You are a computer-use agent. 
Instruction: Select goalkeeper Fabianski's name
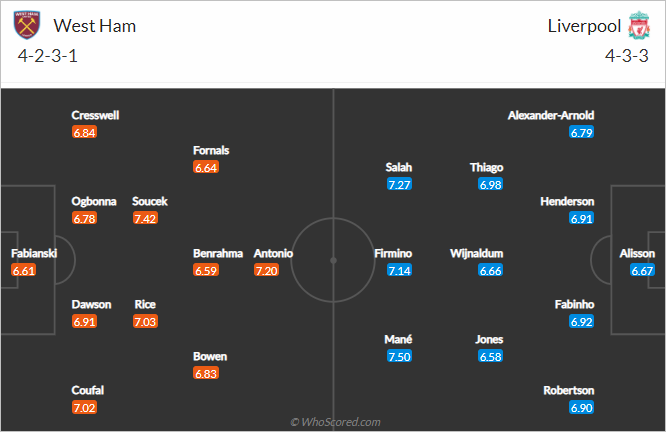pos(34,253)
